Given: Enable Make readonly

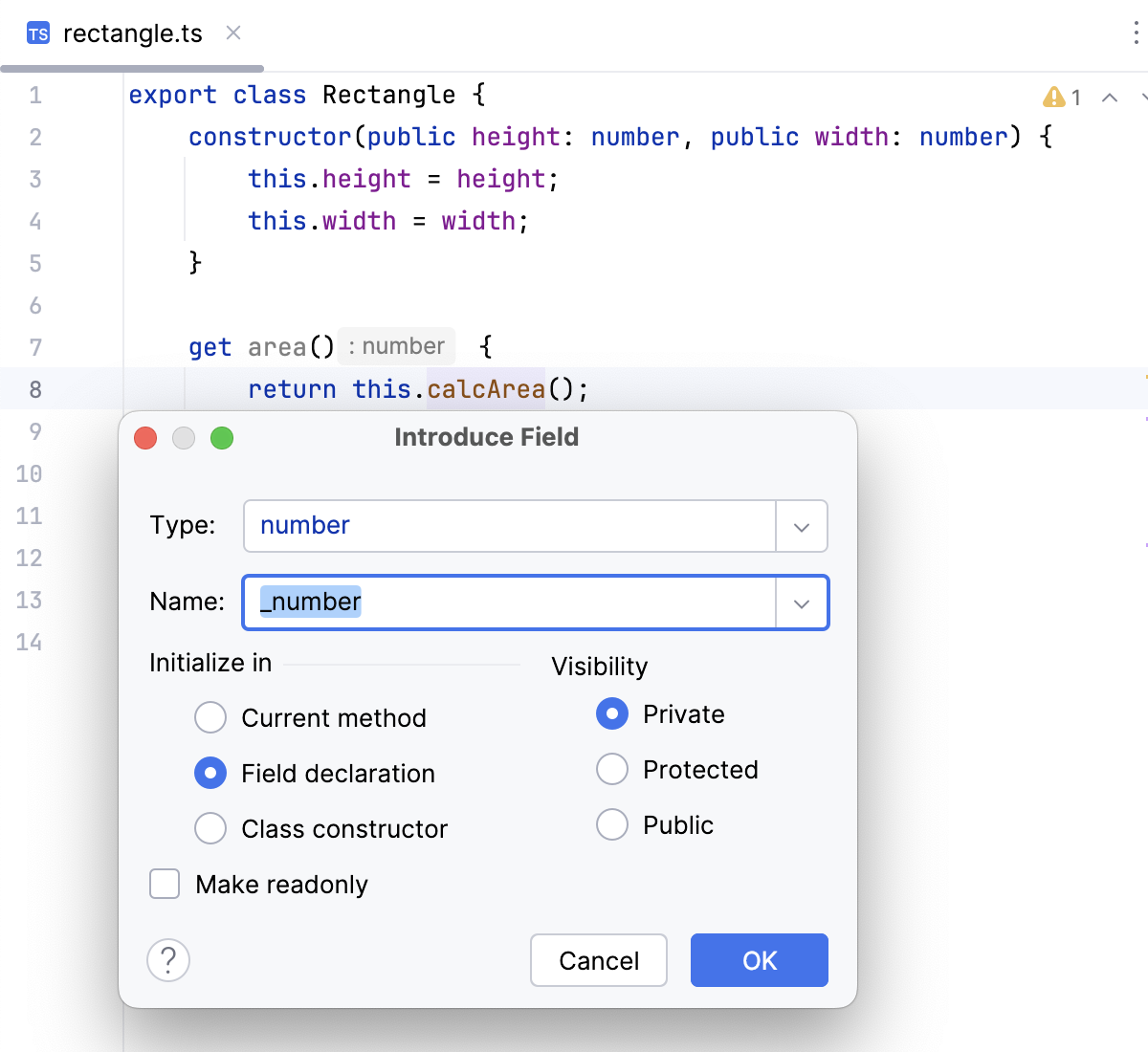Looking at the screenshot, I should [x=164, y=884].
